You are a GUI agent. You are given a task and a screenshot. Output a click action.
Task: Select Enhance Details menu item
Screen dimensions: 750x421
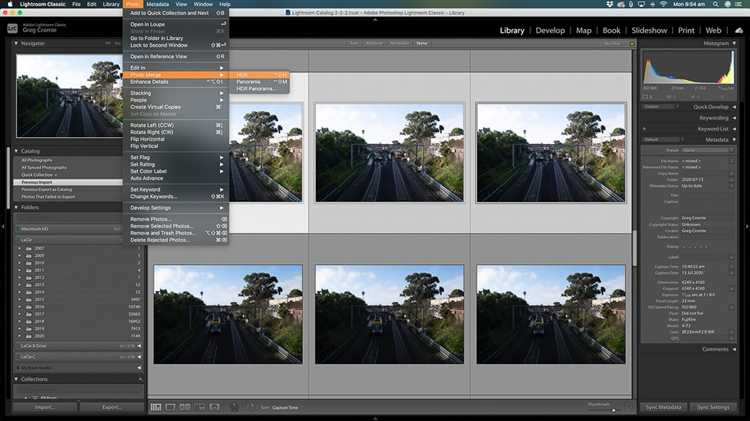[176, 82]
